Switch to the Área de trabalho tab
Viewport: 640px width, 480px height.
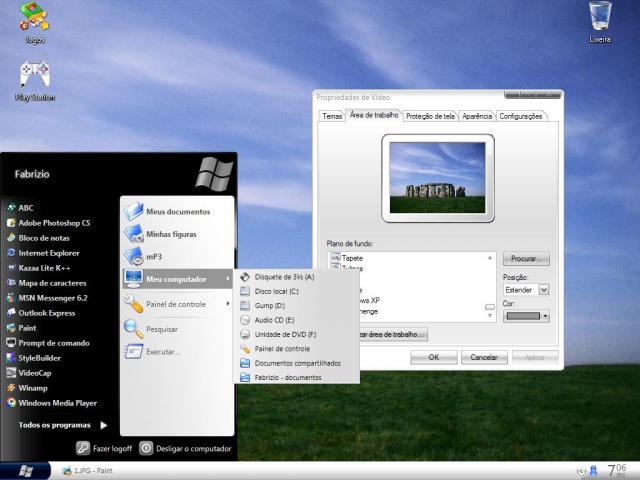pos(374,115)
